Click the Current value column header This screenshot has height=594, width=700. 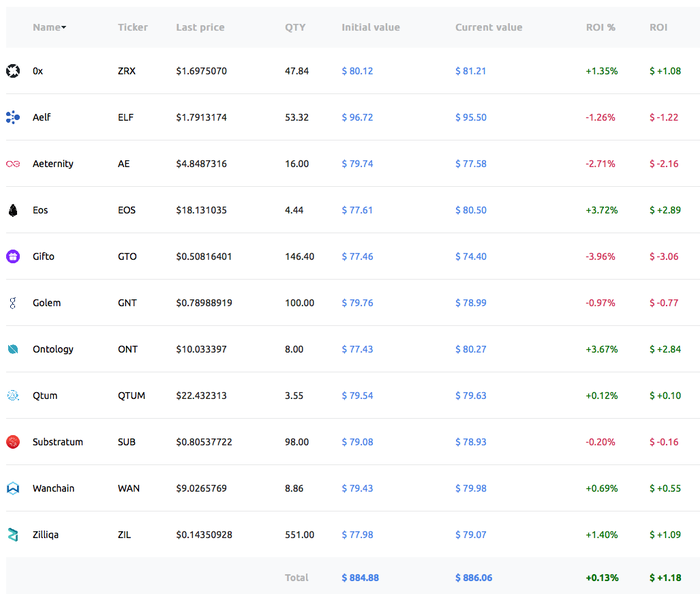488,27
